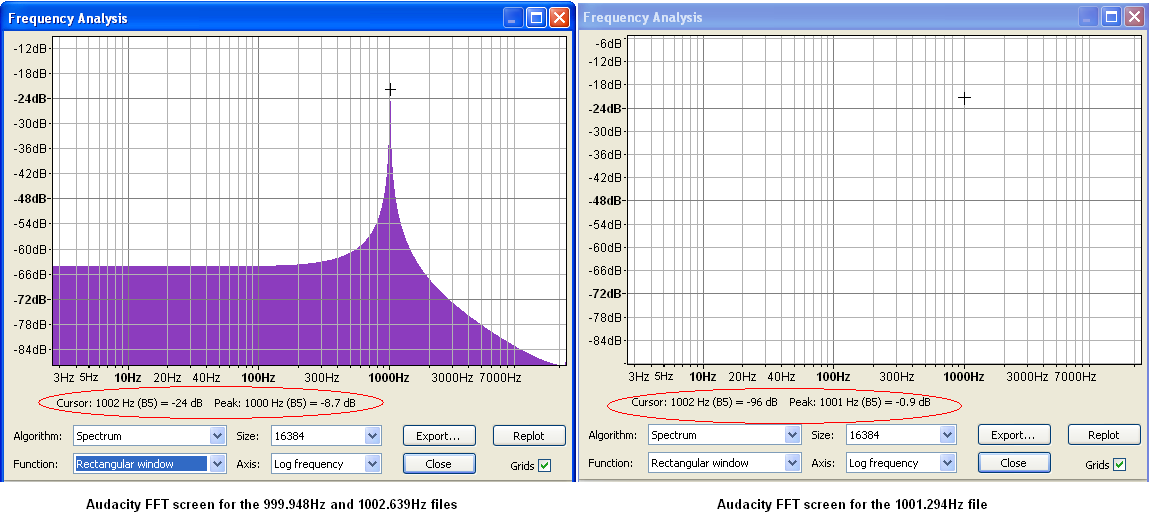1150x525 pixels.
Task: Open Algorithm dropdown in right Frequency Analysis window
Action: [x=725, y=436]
